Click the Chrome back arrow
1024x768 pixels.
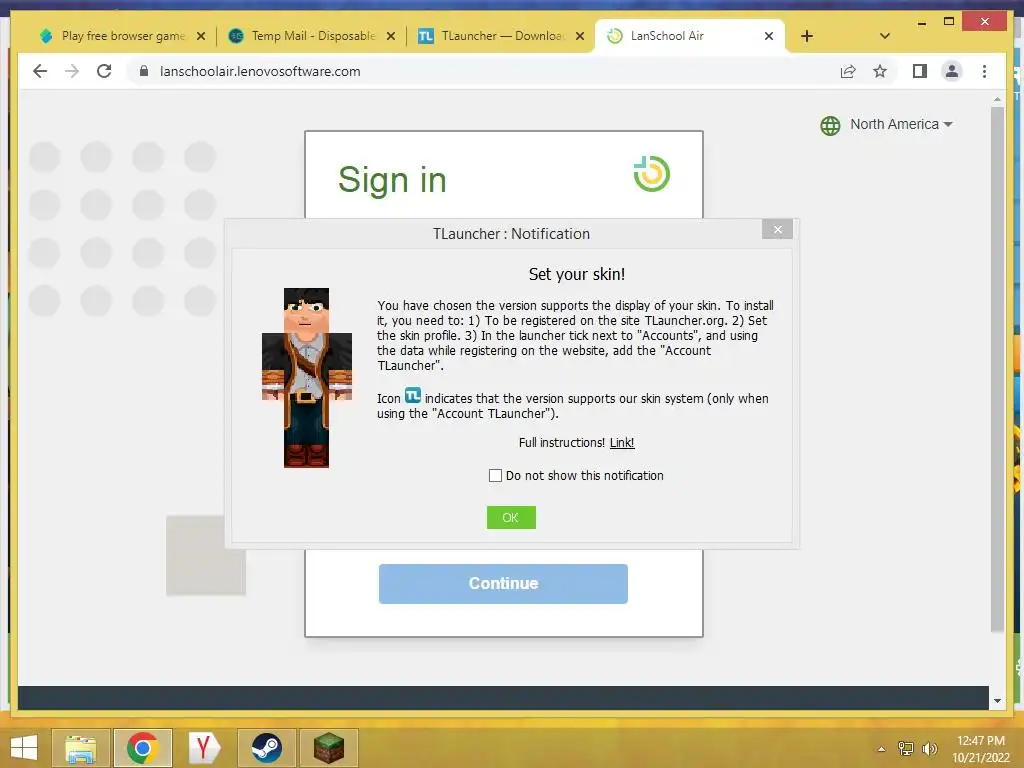(x=40, y=71)
